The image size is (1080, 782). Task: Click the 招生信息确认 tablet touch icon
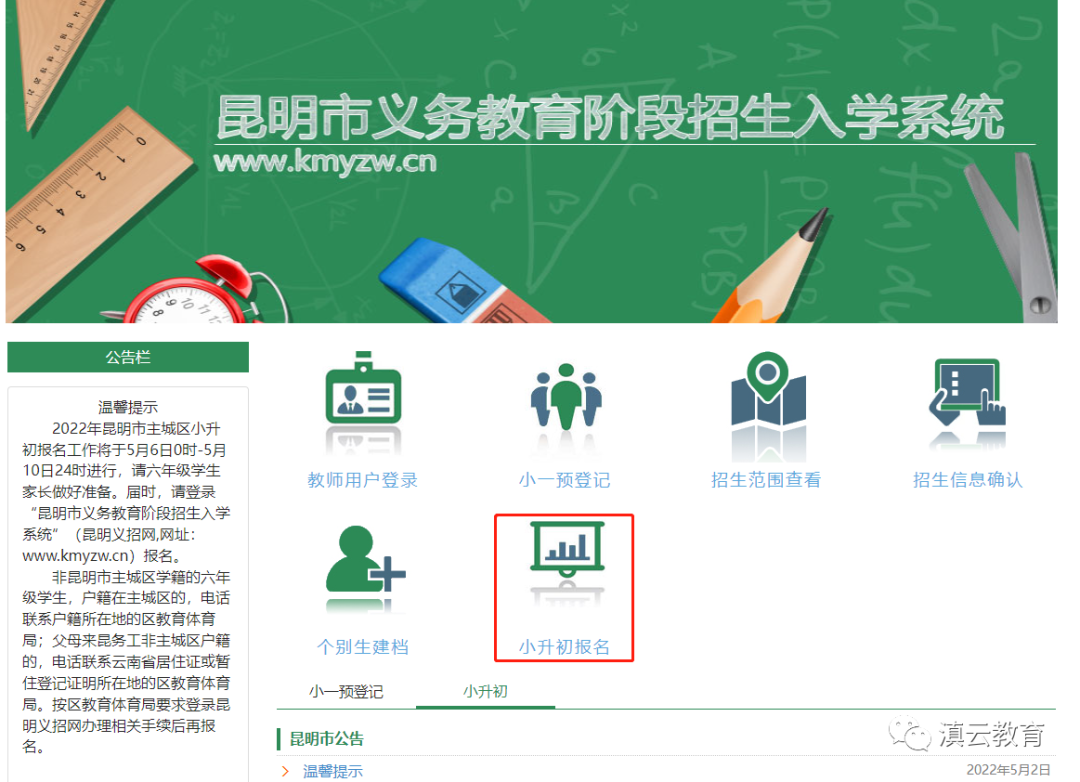[966, 391]
